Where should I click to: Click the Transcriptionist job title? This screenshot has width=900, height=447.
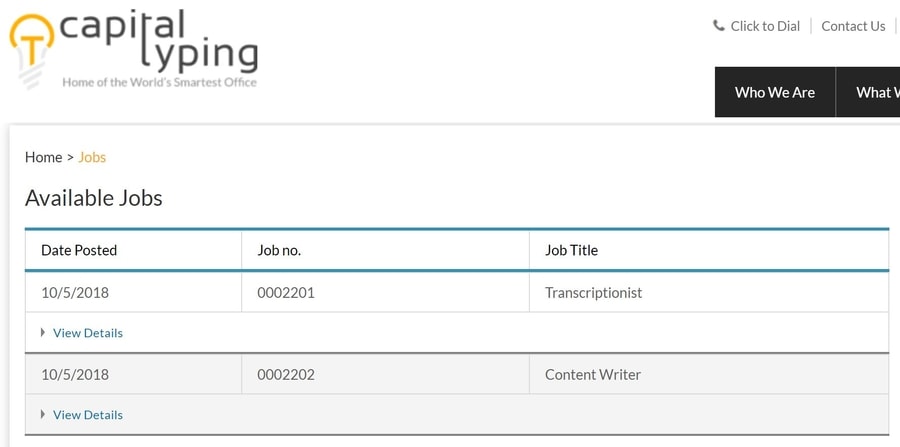(593, 293)
